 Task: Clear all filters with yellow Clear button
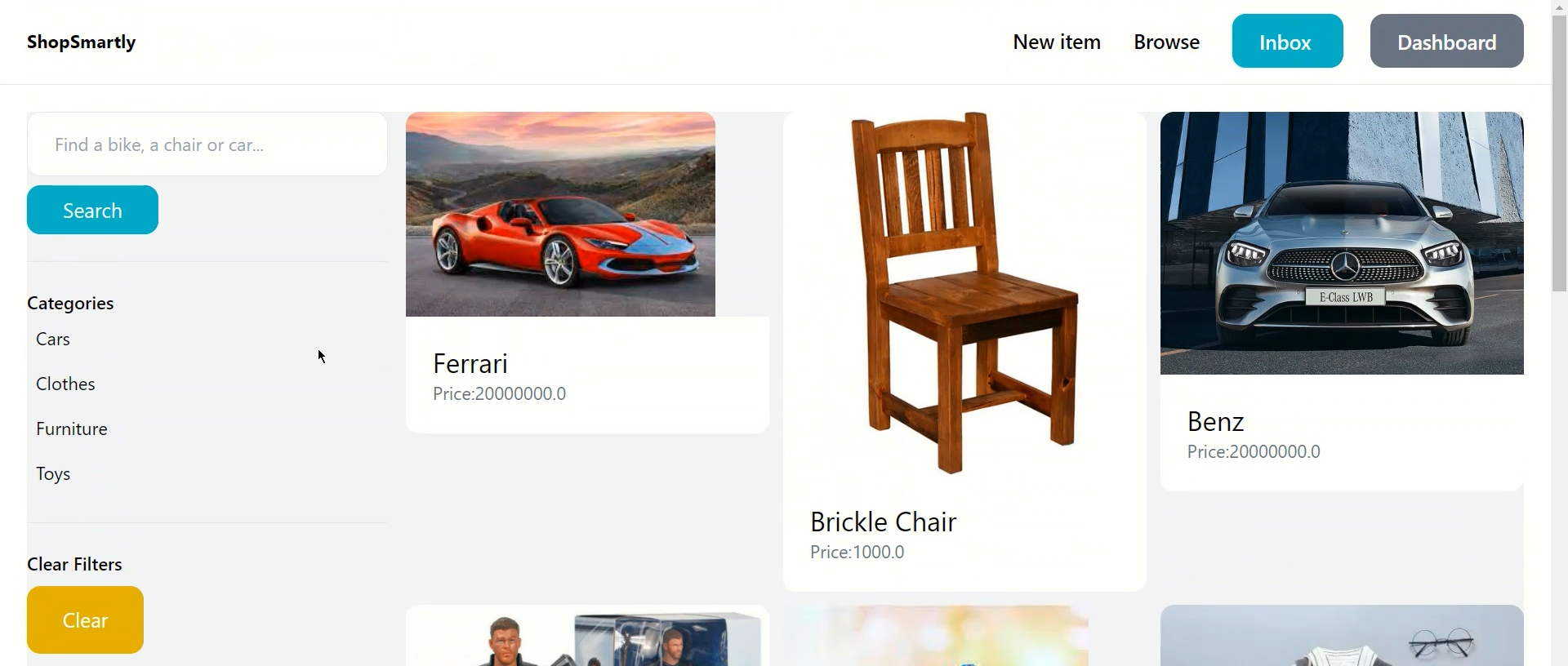click(x=85, y=619)
